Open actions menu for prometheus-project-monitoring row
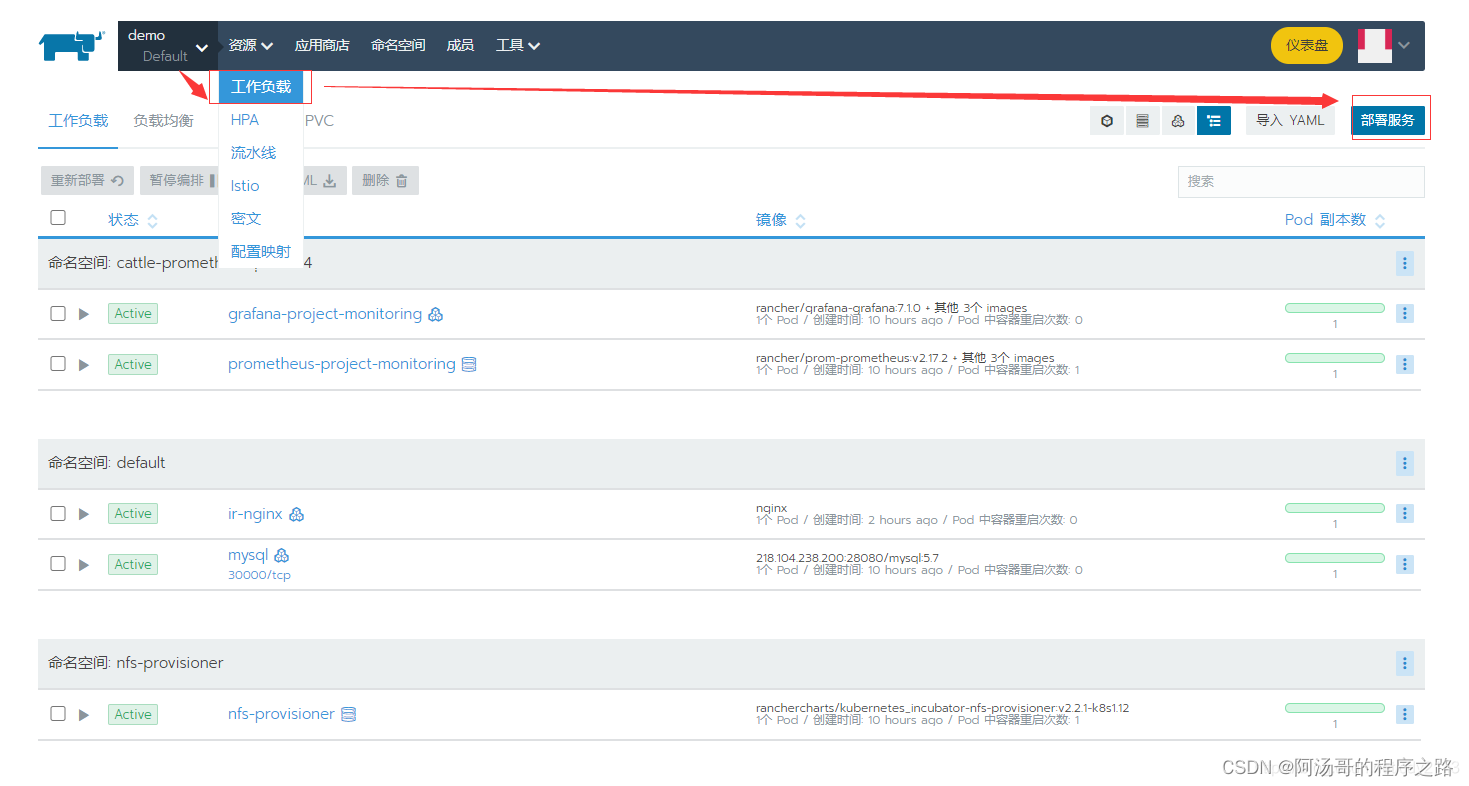Screen dimensions: 1469x786 coord(1405,364)
